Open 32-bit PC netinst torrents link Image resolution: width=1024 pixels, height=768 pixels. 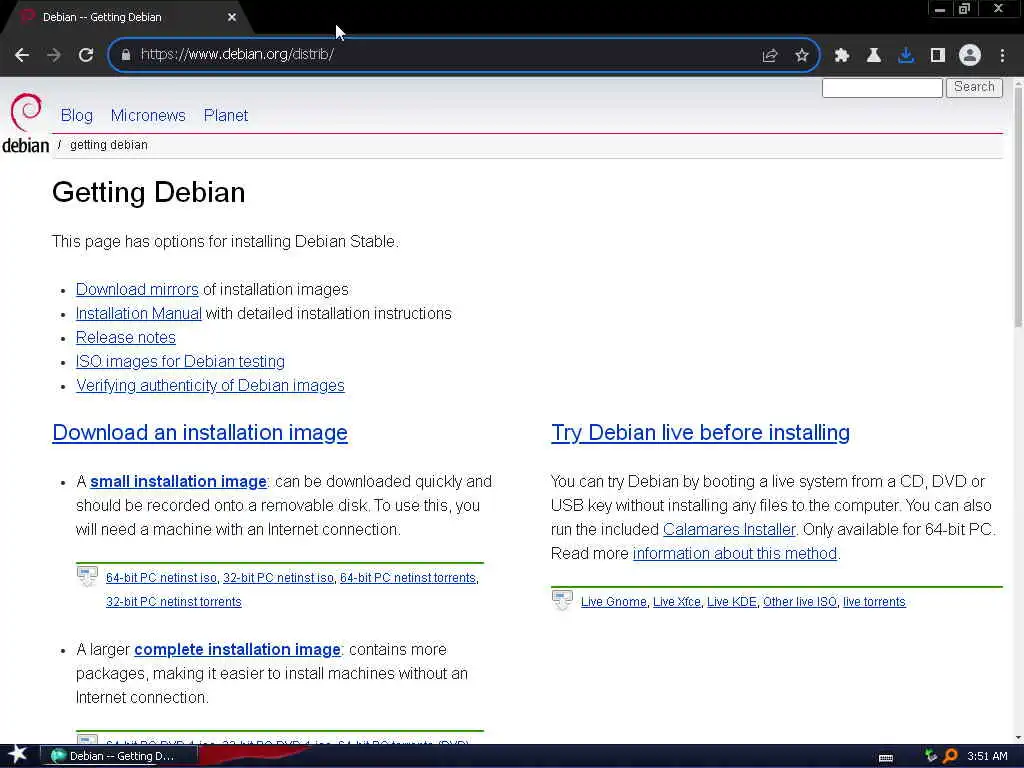click(x=174, y=601)
